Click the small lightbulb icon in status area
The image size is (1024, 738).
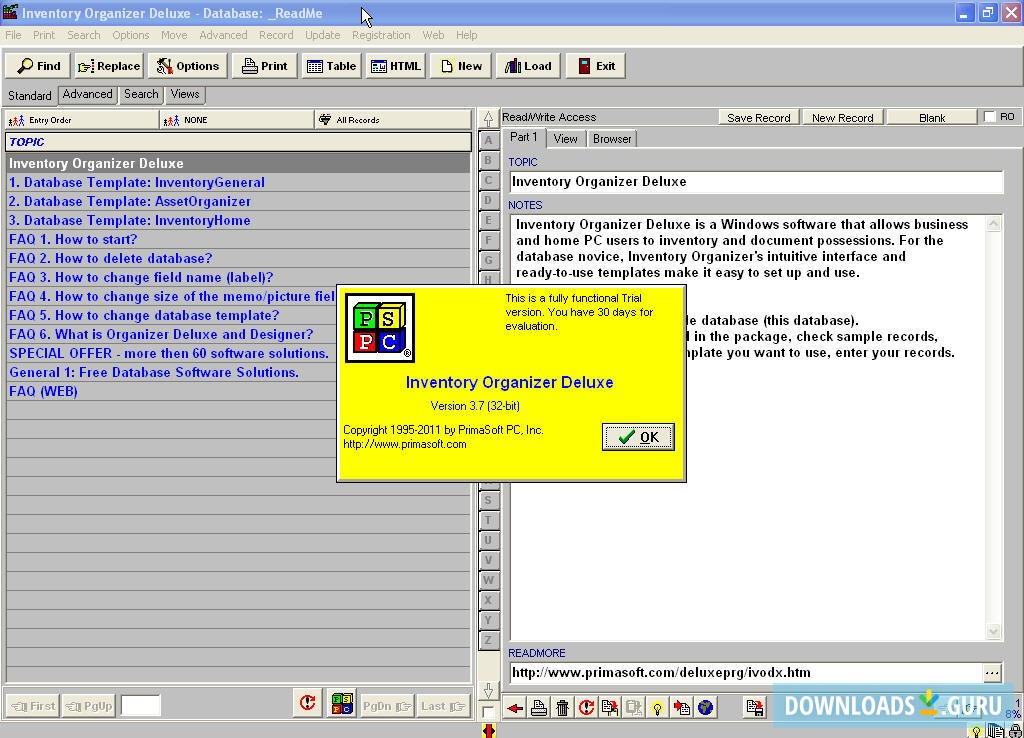pos(976,731)
